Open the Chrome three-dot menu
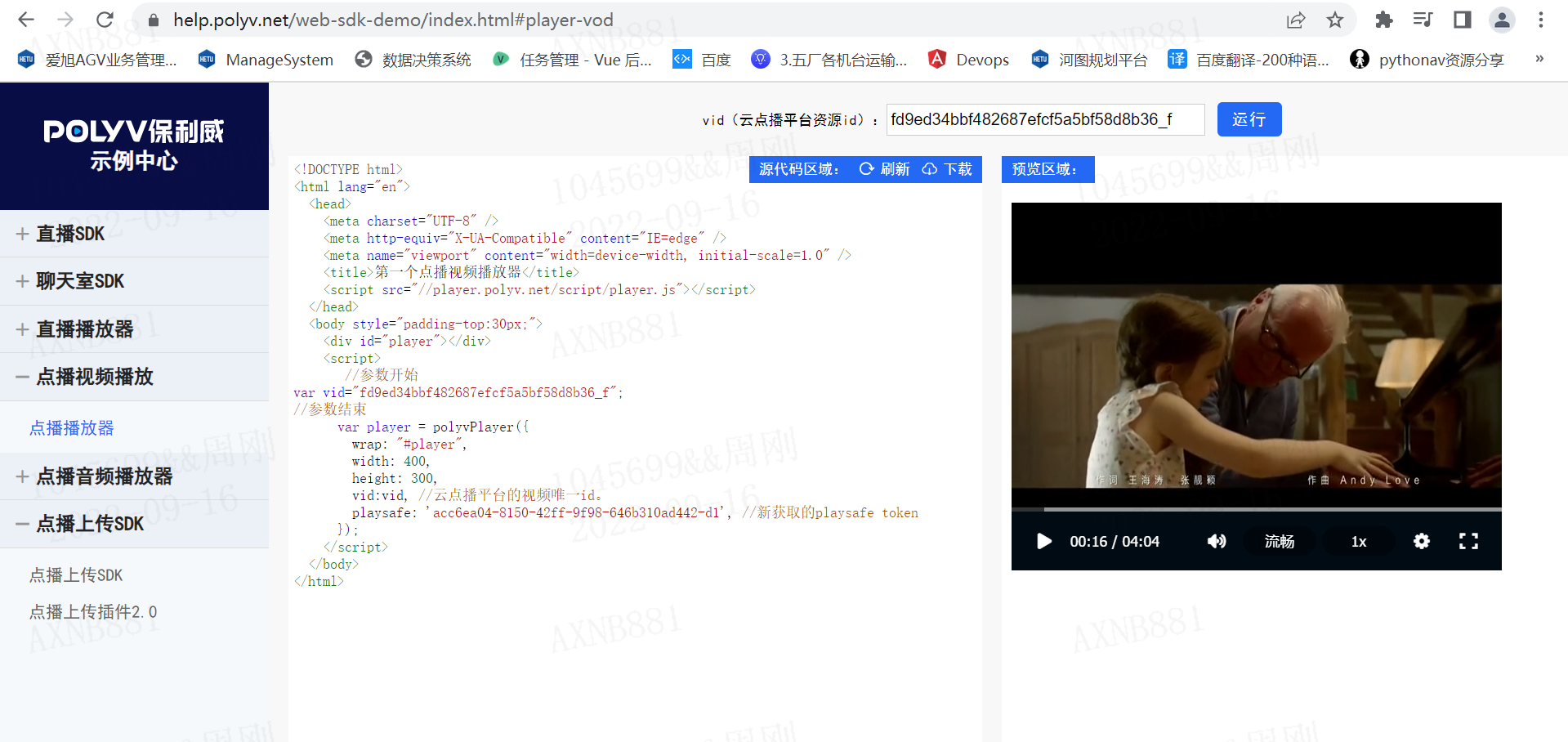This screenshot has width=1568, height=742. [x=1541, y=20]
